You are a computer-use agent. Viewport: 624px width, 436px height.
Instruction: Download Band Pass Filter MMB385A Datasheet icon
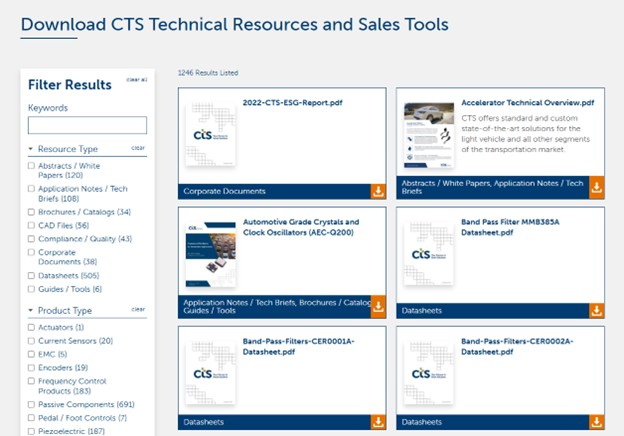click(x=596, y=311)
